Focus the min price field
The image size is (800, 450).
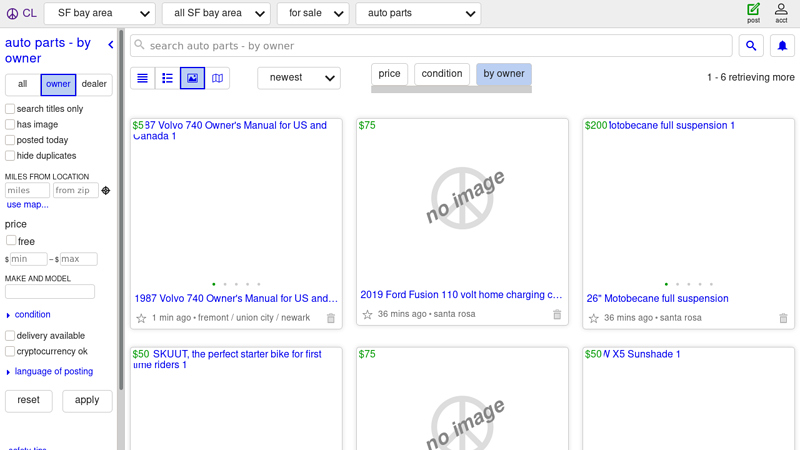pyautogui.click(x=29, y=259)
